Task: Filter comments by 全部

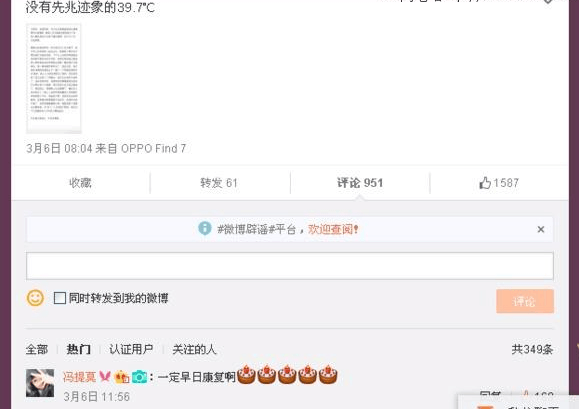Action: [37, 349]
